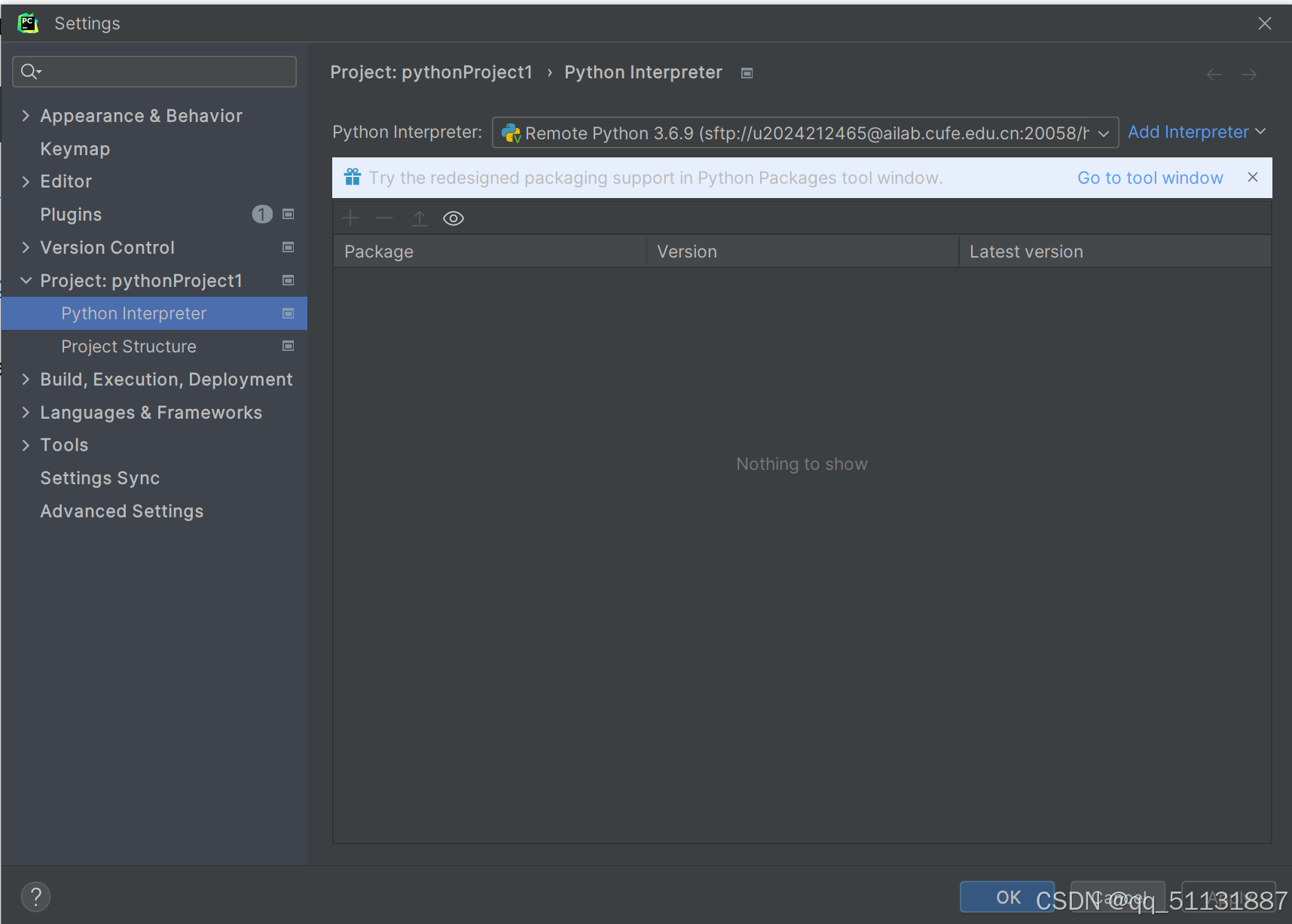Navigate back with the left arrow
This screenshot has height=924, width=1292.
[x=1214, y=74]
